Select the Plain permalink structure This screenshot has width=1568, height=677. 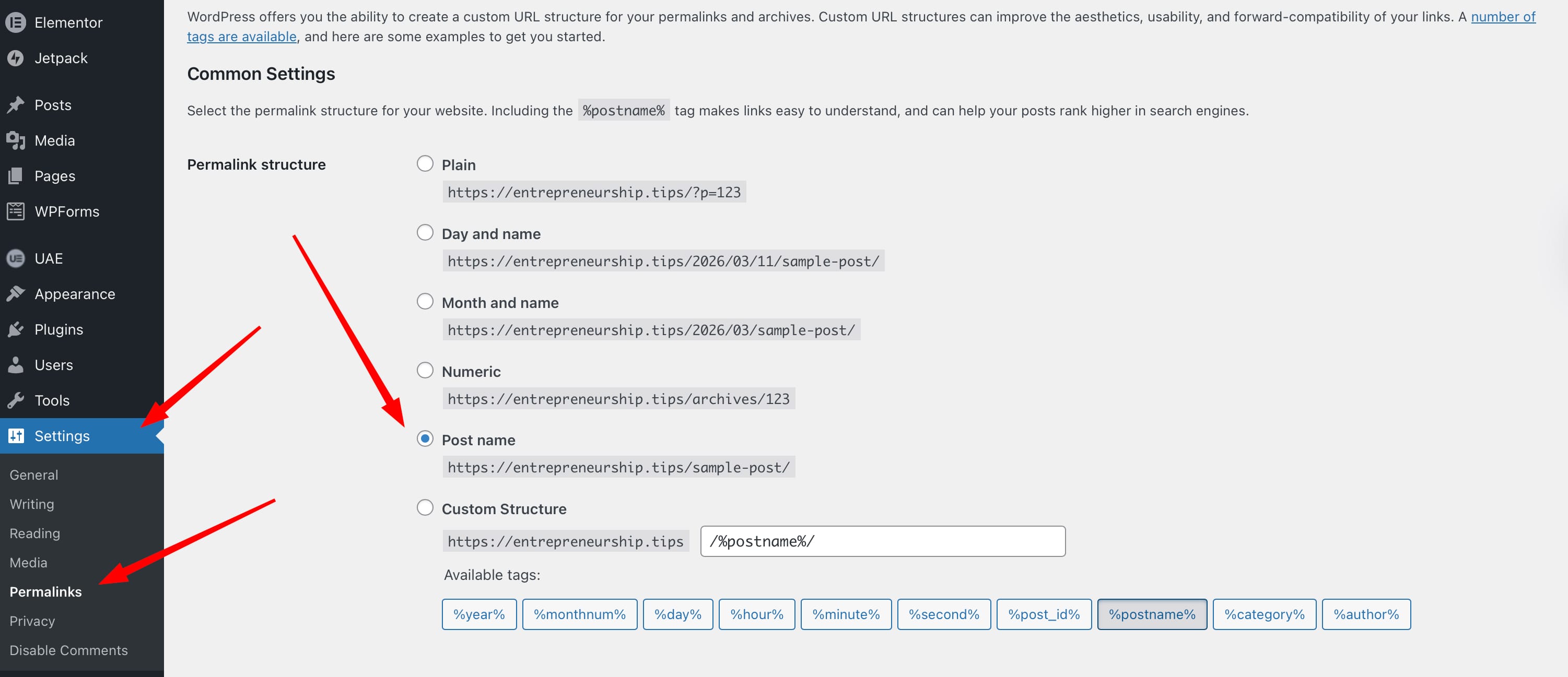(424, 162)
